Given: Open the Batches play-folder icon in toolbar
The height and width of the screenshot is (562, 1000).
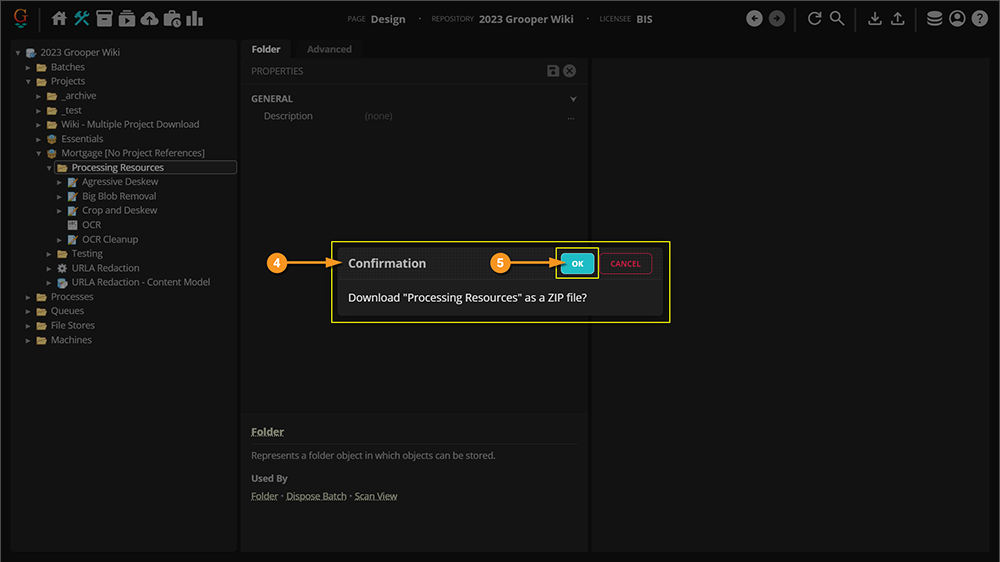Looking at the screenshot, I should pos(127,18).
